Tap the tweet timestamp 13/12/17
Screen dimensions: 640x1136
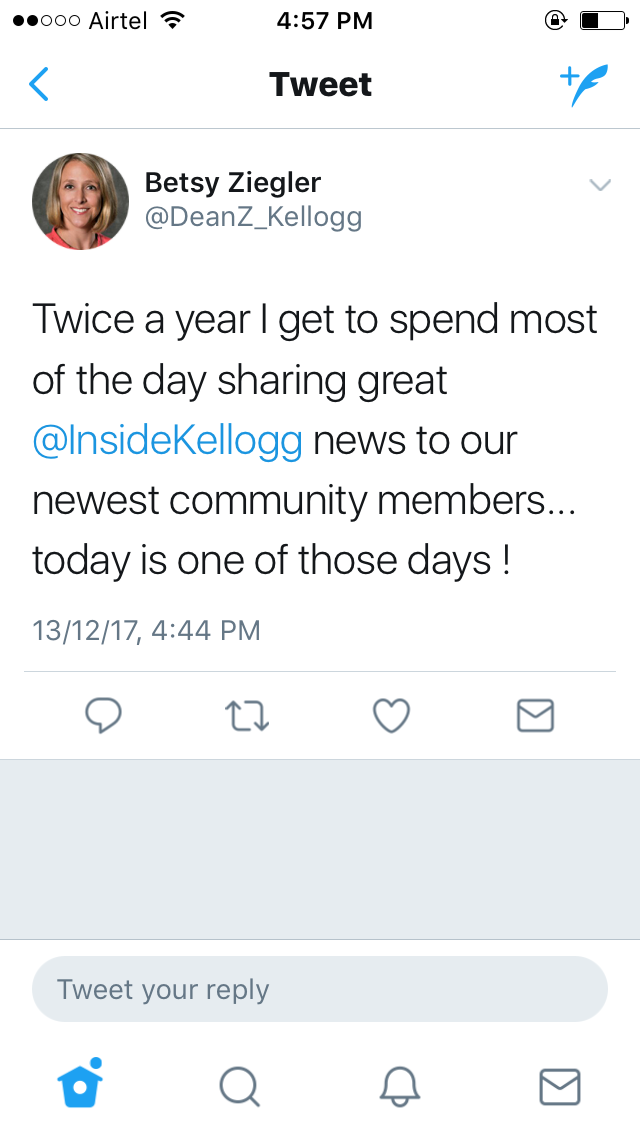(x=145, y=630)
